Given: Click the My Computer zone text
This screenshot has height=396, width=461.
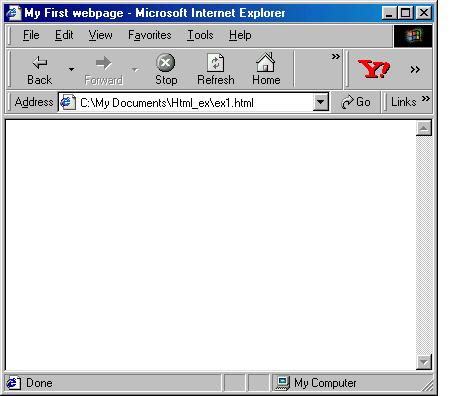Looking at the screenshot, I should click(x=325, y=383).
